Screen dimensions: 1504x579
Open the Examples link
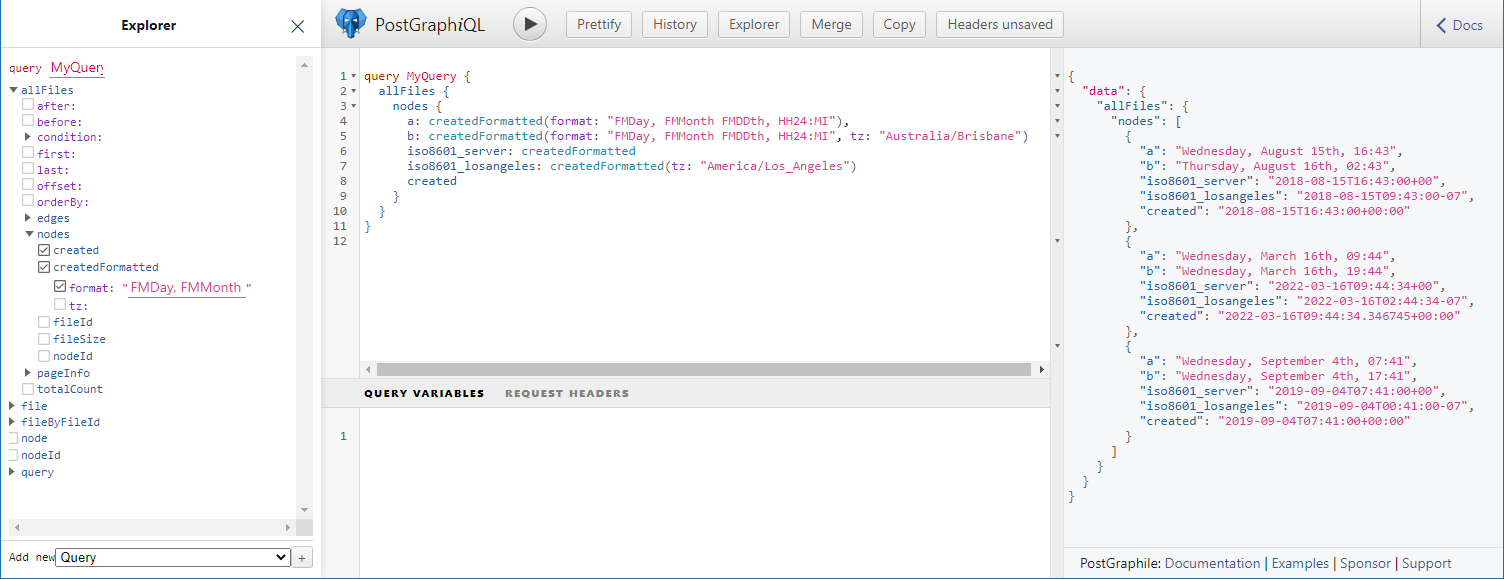click(1300, 563)
